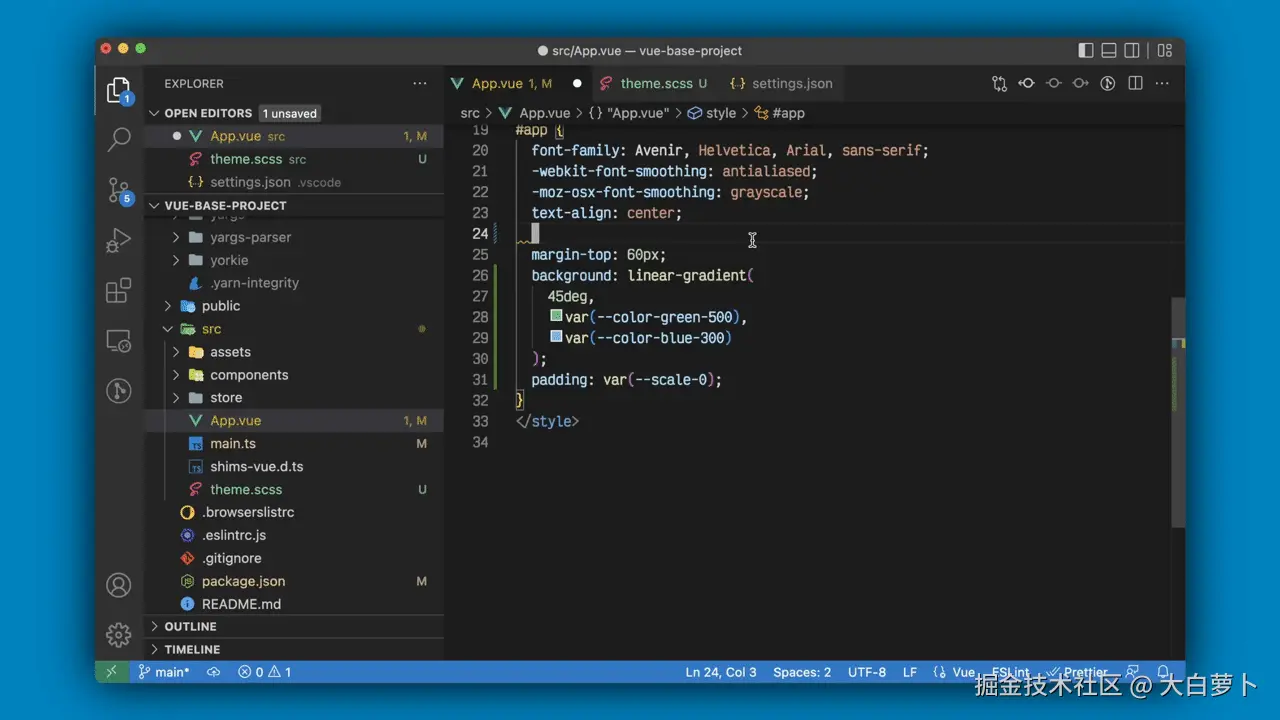
Task: Switch to the theme.scss editor tab
Action: [656, 84]
